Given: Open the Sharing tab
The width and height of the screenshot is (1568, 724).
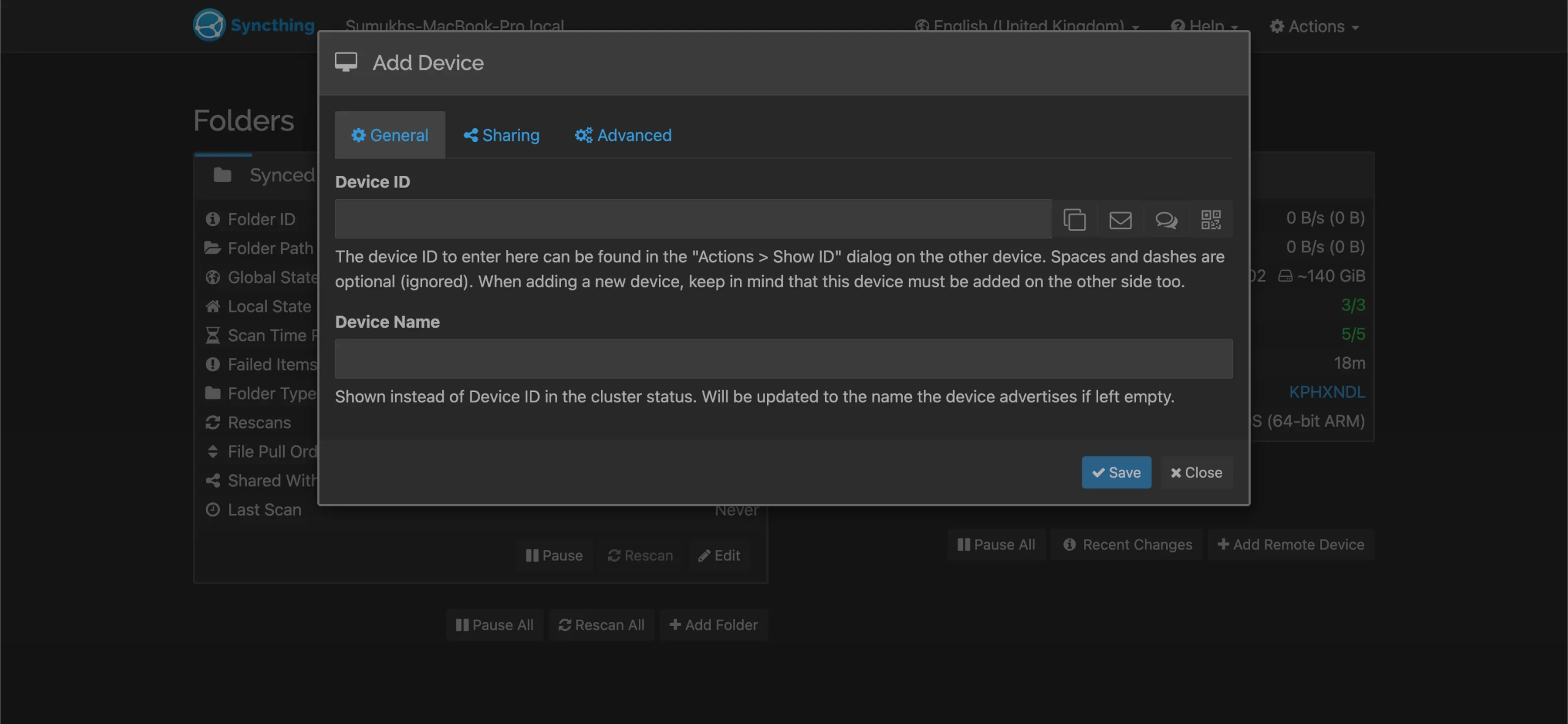Looking at the screenshot, I should click(502, 135).
